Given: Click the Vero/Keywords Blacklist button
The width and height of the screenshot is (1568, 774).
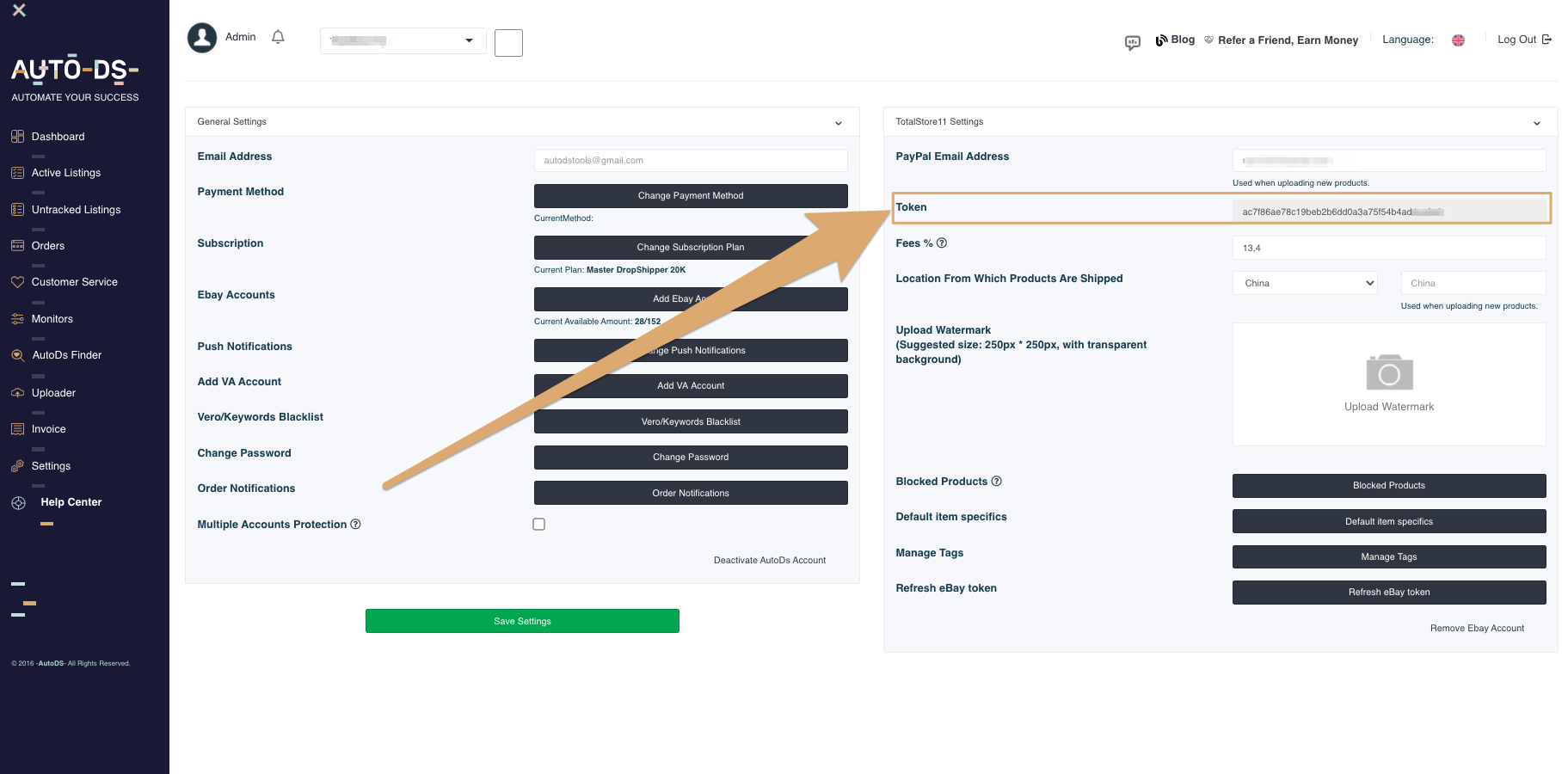Looking at the screenshot, I should [x=691, y=421].
